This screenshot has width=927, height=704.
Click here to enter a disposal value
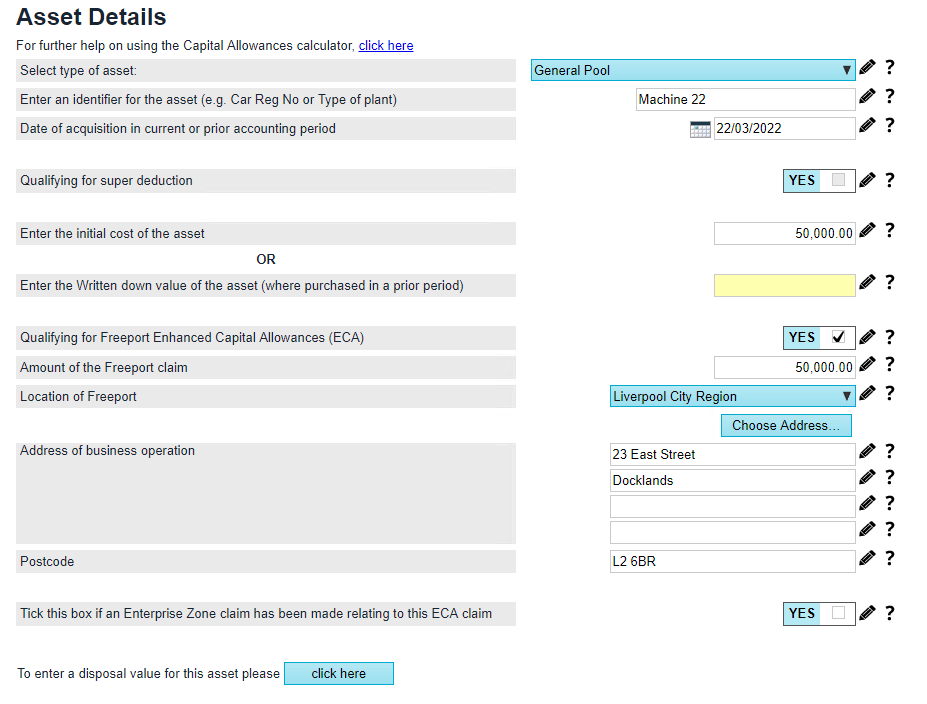coord(338,673)
